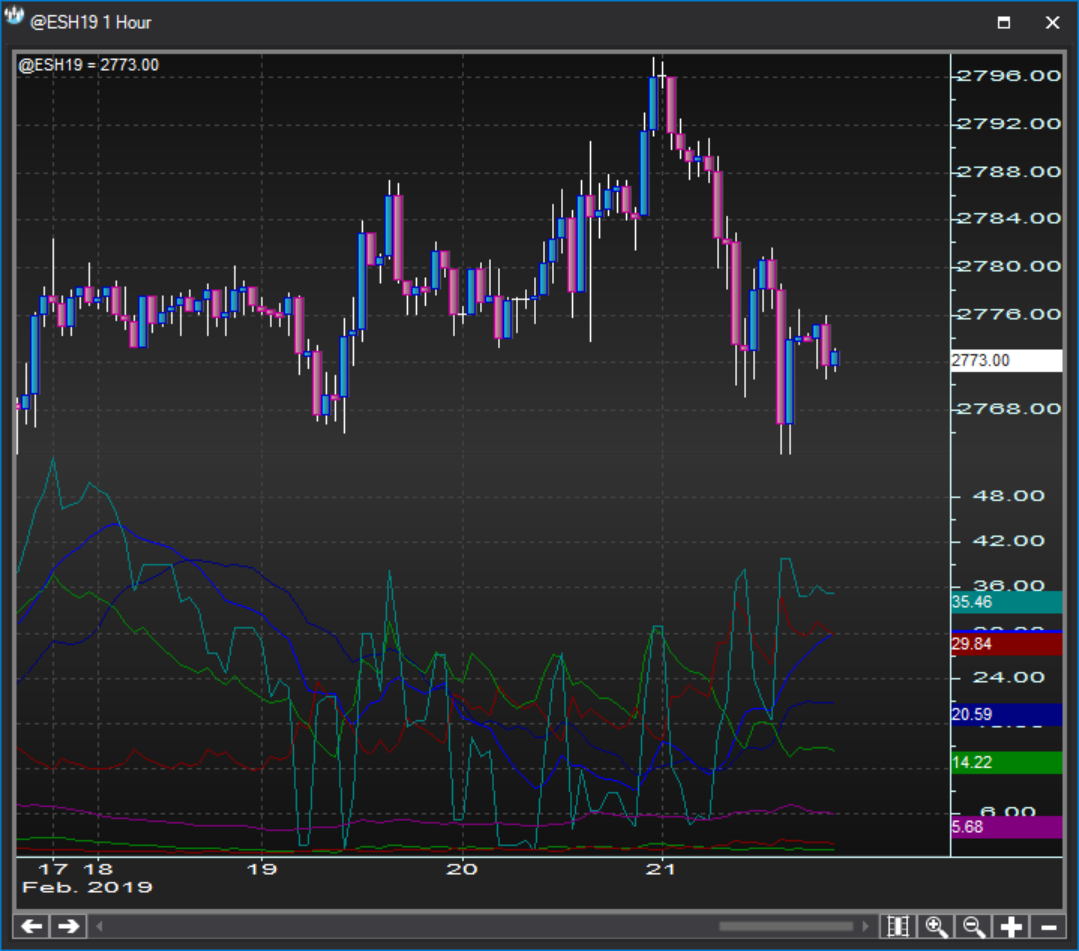Click the 2796.00 price axis label

pyautogui.click(x=1009, y=76)
